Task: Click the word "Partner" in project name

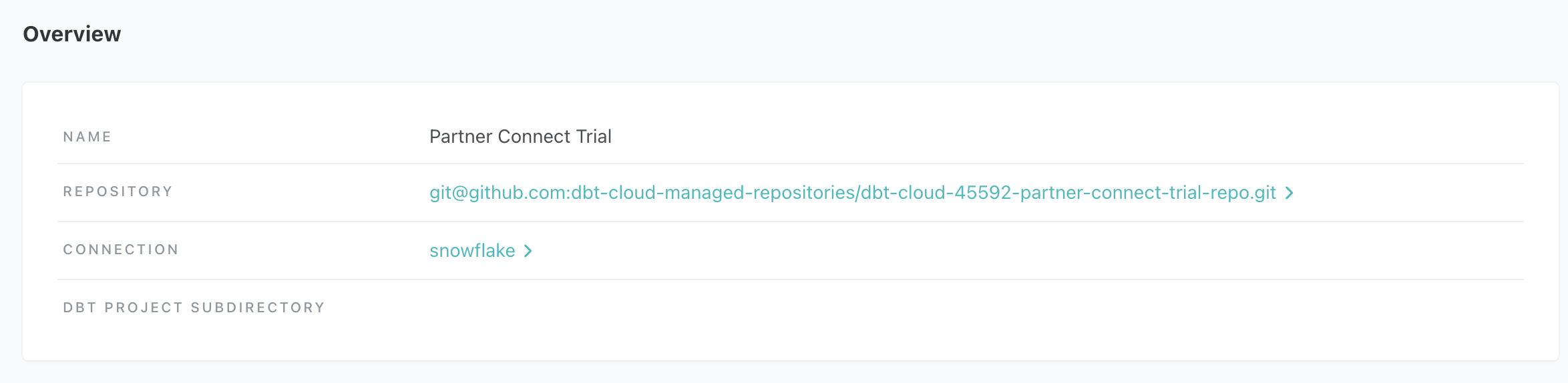Action: 461,137
